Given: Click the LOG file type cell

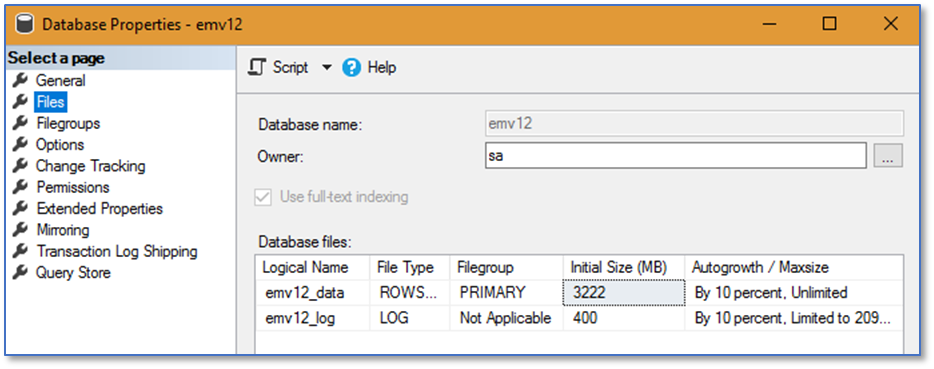Looking at the screenshot, I should point(410,318).
